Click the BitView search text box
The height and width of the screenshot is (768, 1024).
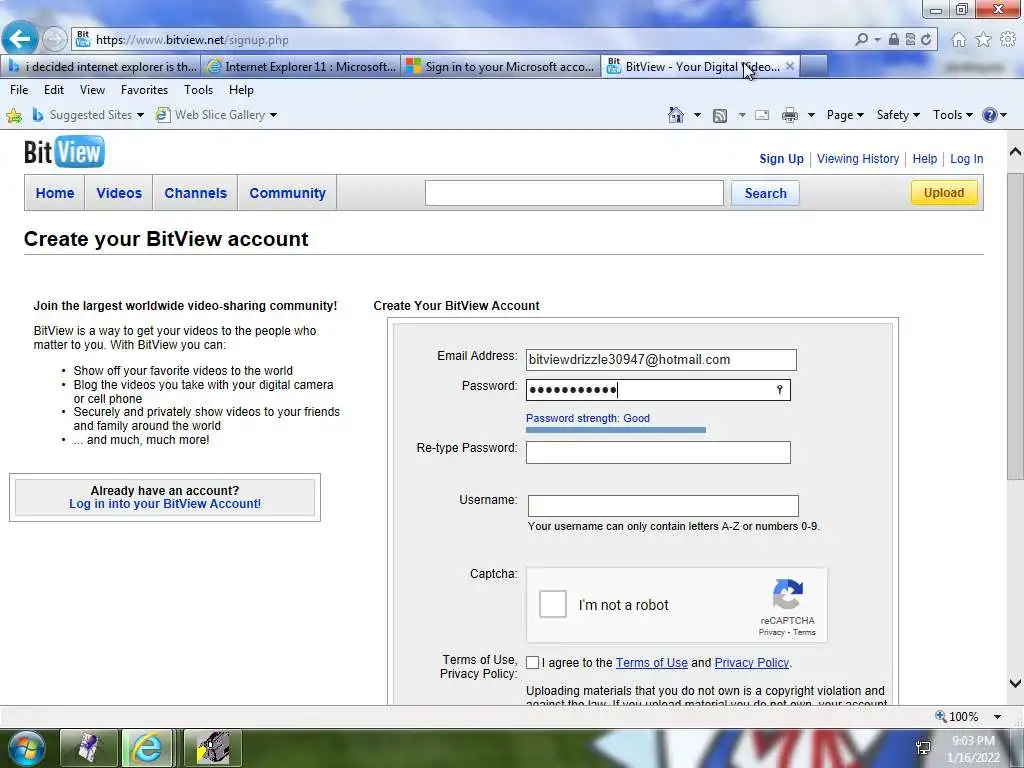[x=574, y=193]
